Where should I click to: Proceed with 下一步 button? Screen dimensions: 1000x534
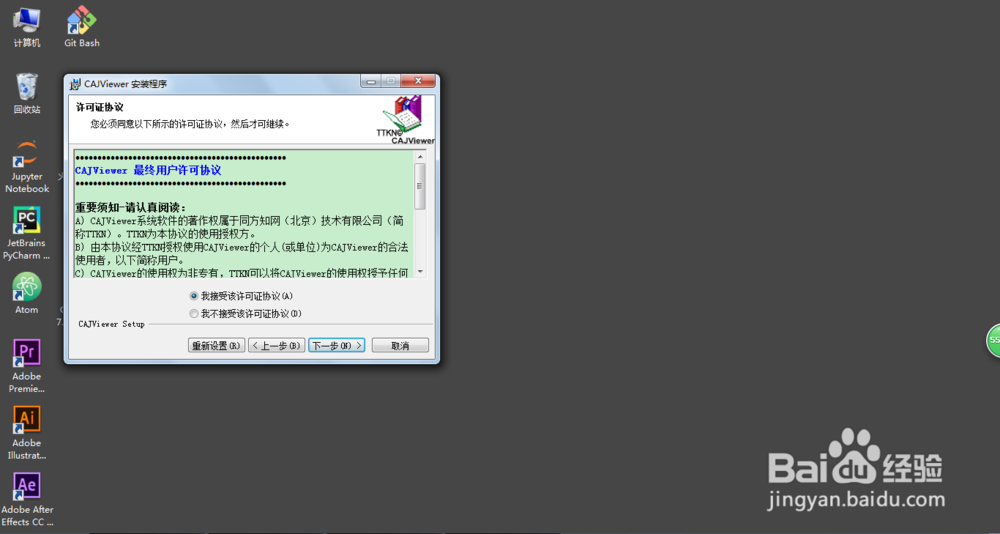click(337, 346)
